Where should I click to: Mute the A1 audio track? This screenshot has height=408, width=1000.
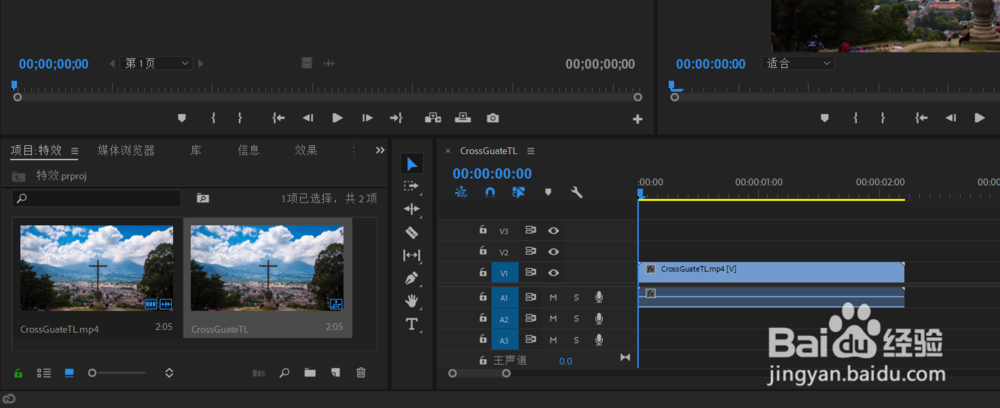554,297
